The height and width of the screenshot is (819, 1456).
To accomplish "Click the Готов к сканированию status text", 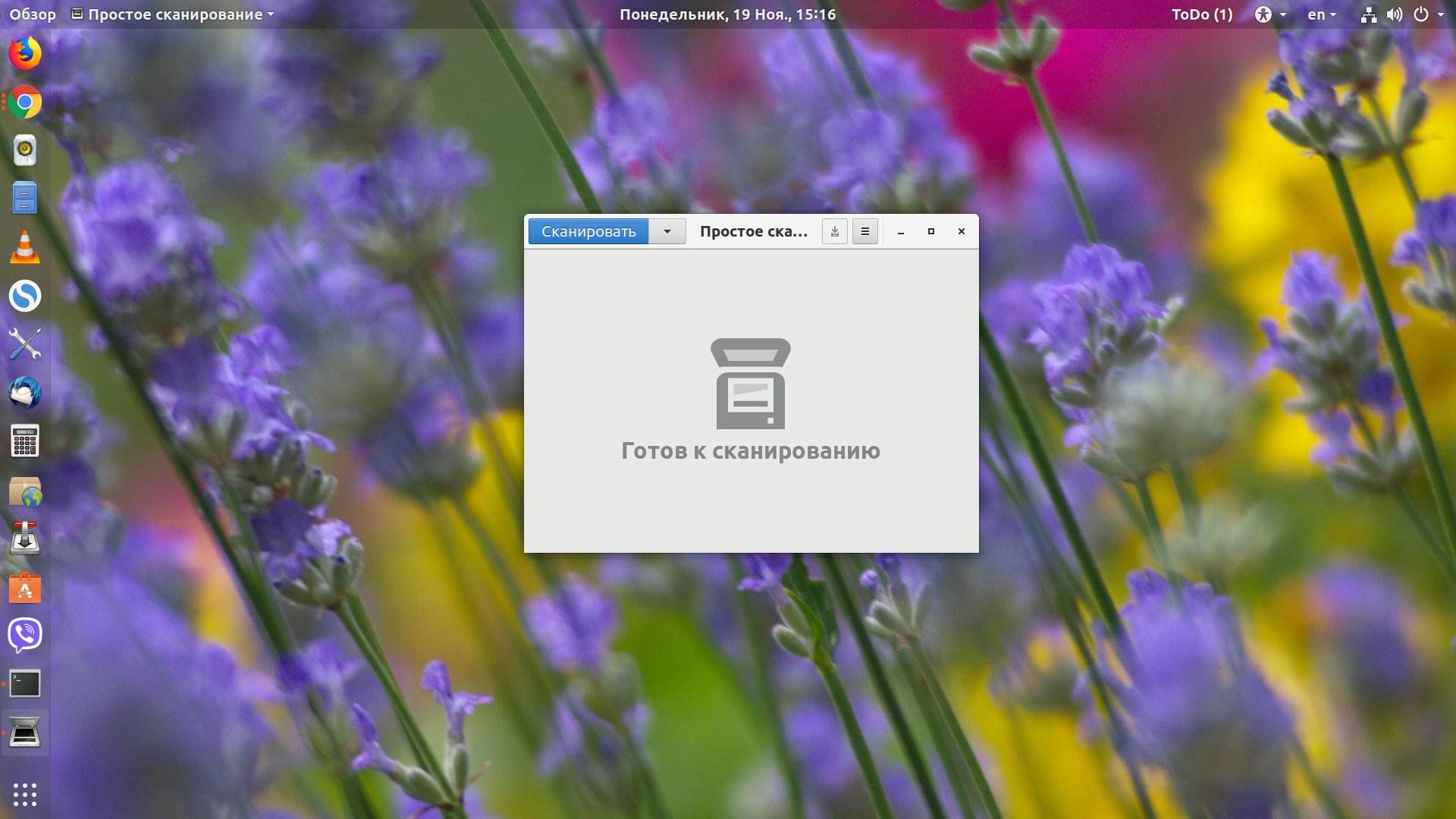I will coord(751,450).
